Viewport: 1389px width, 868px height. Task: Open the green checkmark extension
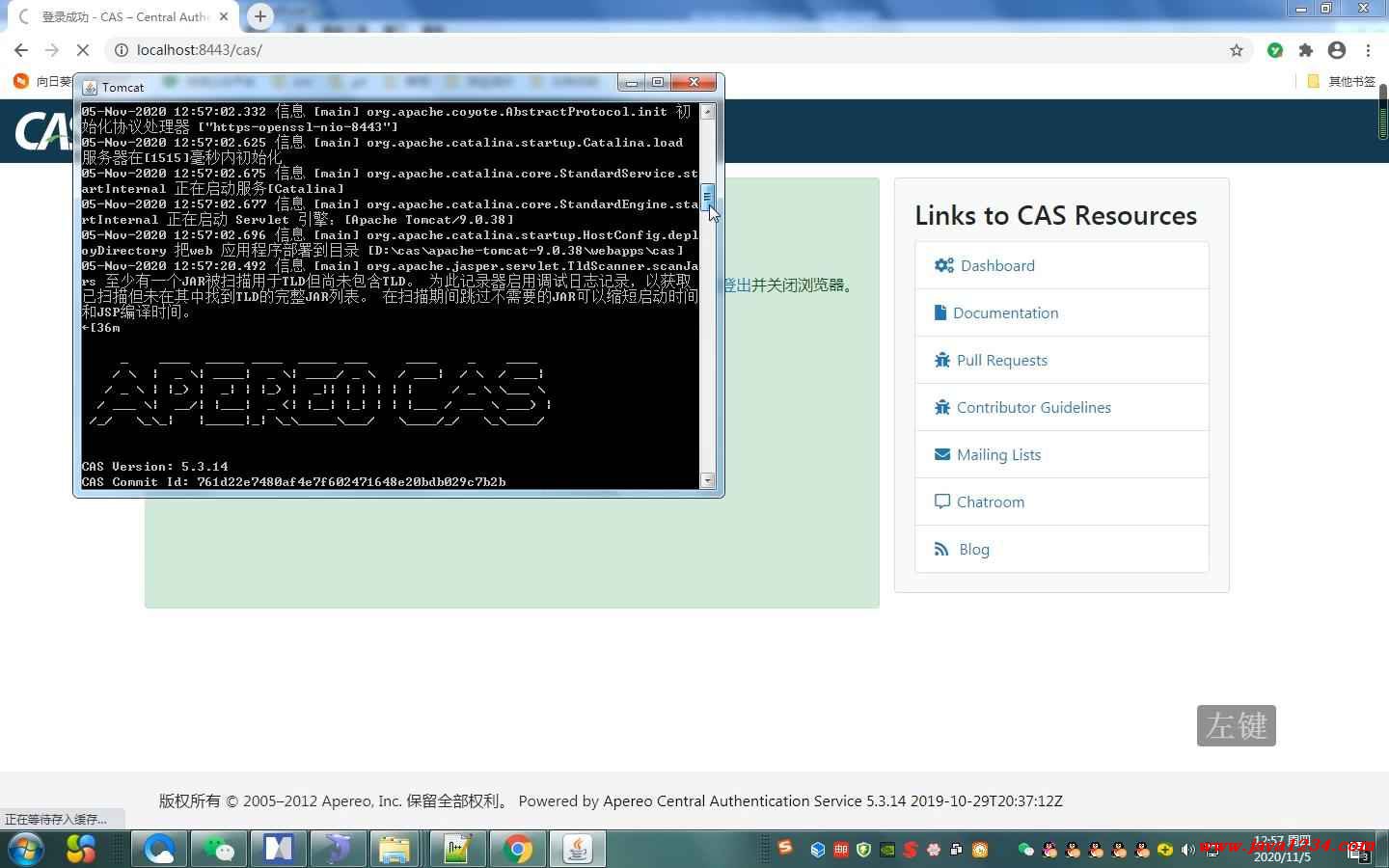tap(1275, 50)
